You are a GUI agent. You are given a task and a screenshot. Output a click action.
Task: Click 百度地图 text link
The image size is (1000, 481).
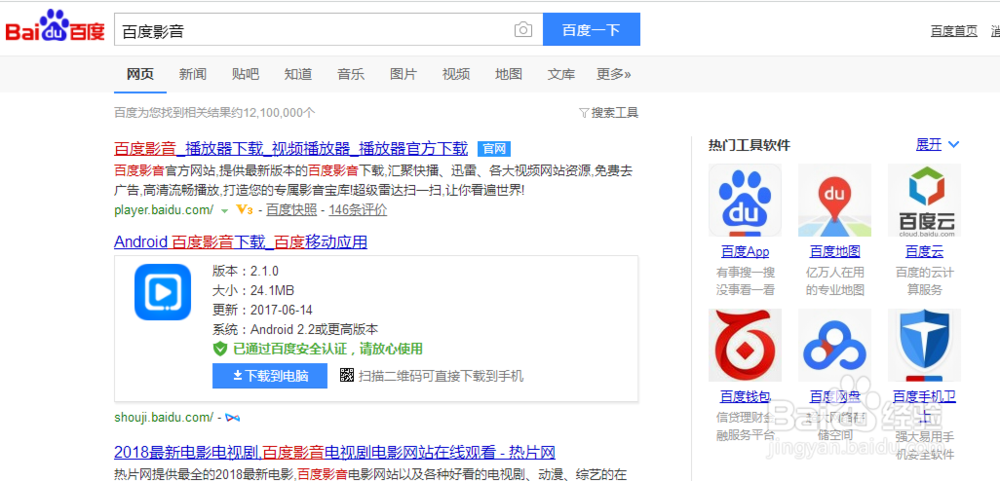[835, 251]
